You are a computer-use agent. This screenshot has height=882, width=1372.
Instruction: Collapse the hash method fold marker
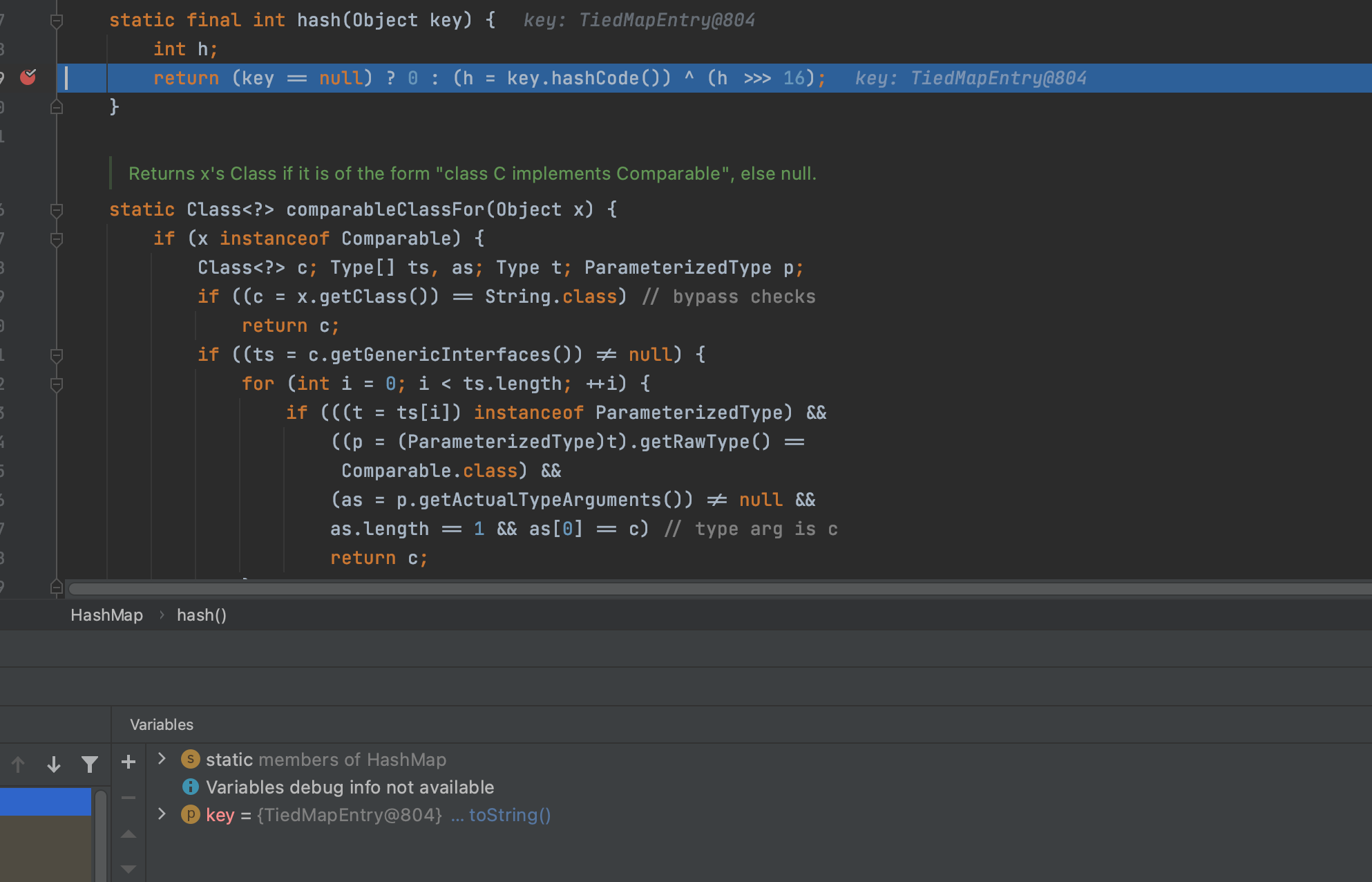(x=57, y=21)
